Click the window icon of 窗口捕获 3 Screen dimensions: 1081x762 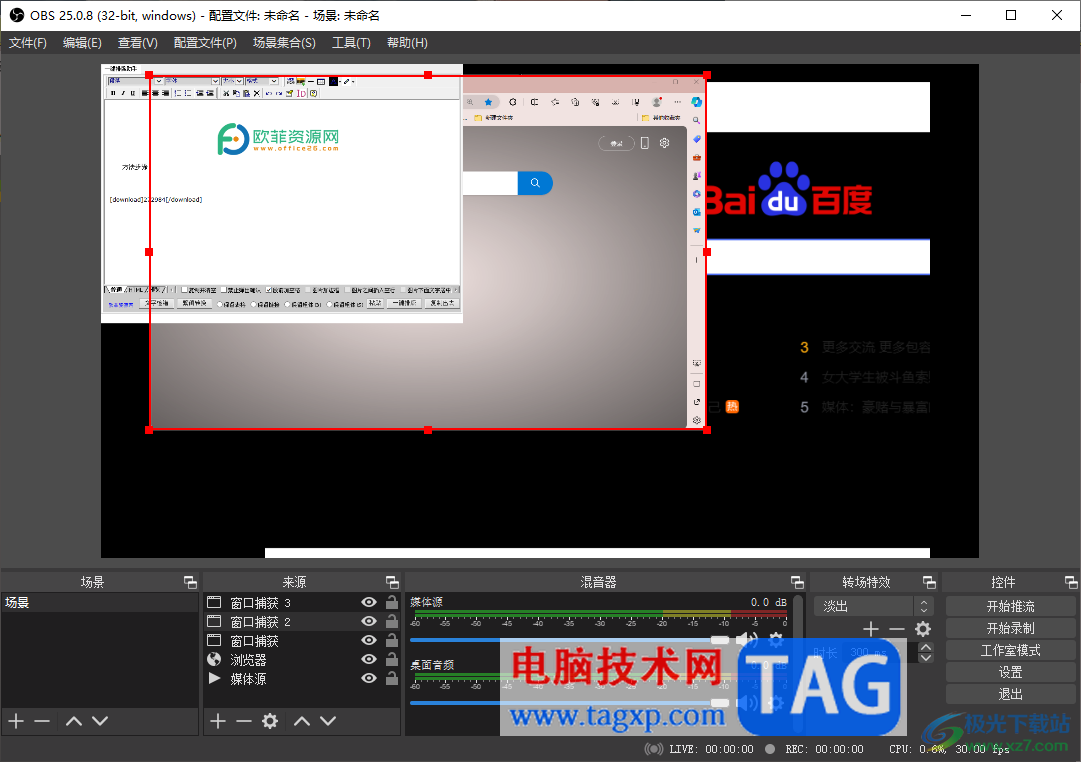click(214, 602)
